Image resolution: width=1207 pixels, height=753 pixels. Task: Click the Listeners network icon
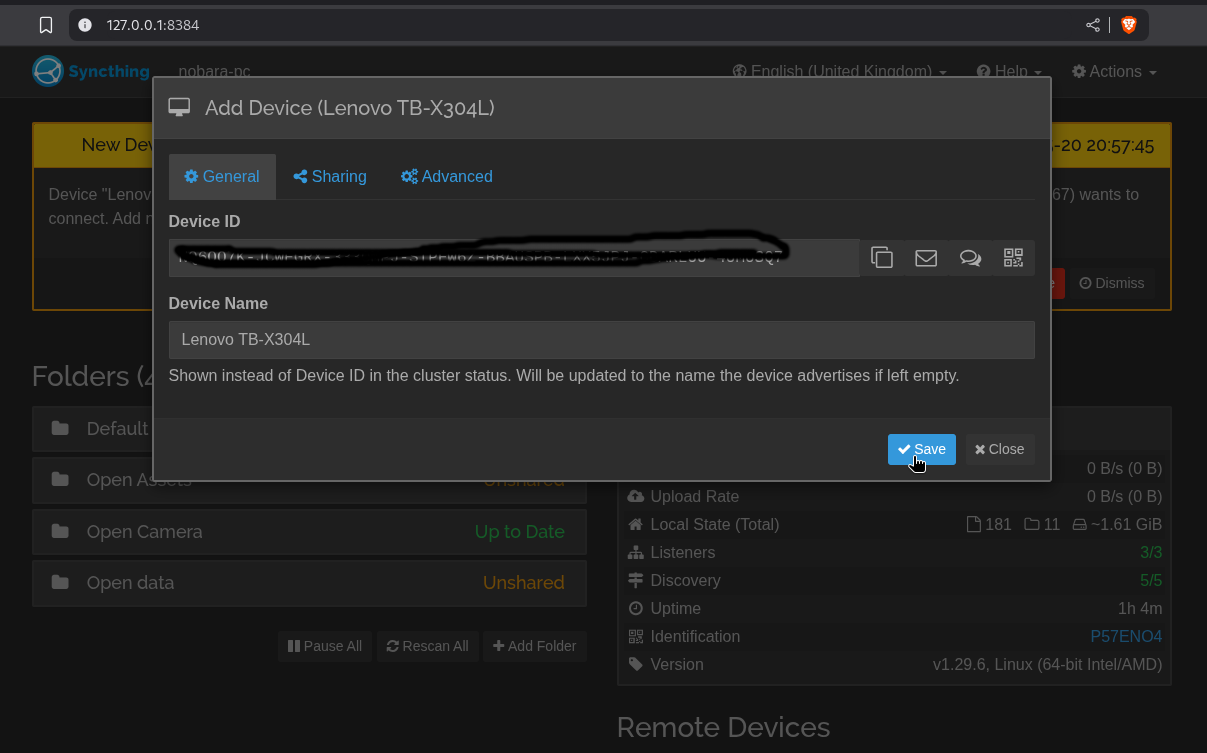(x=635, y=552)
